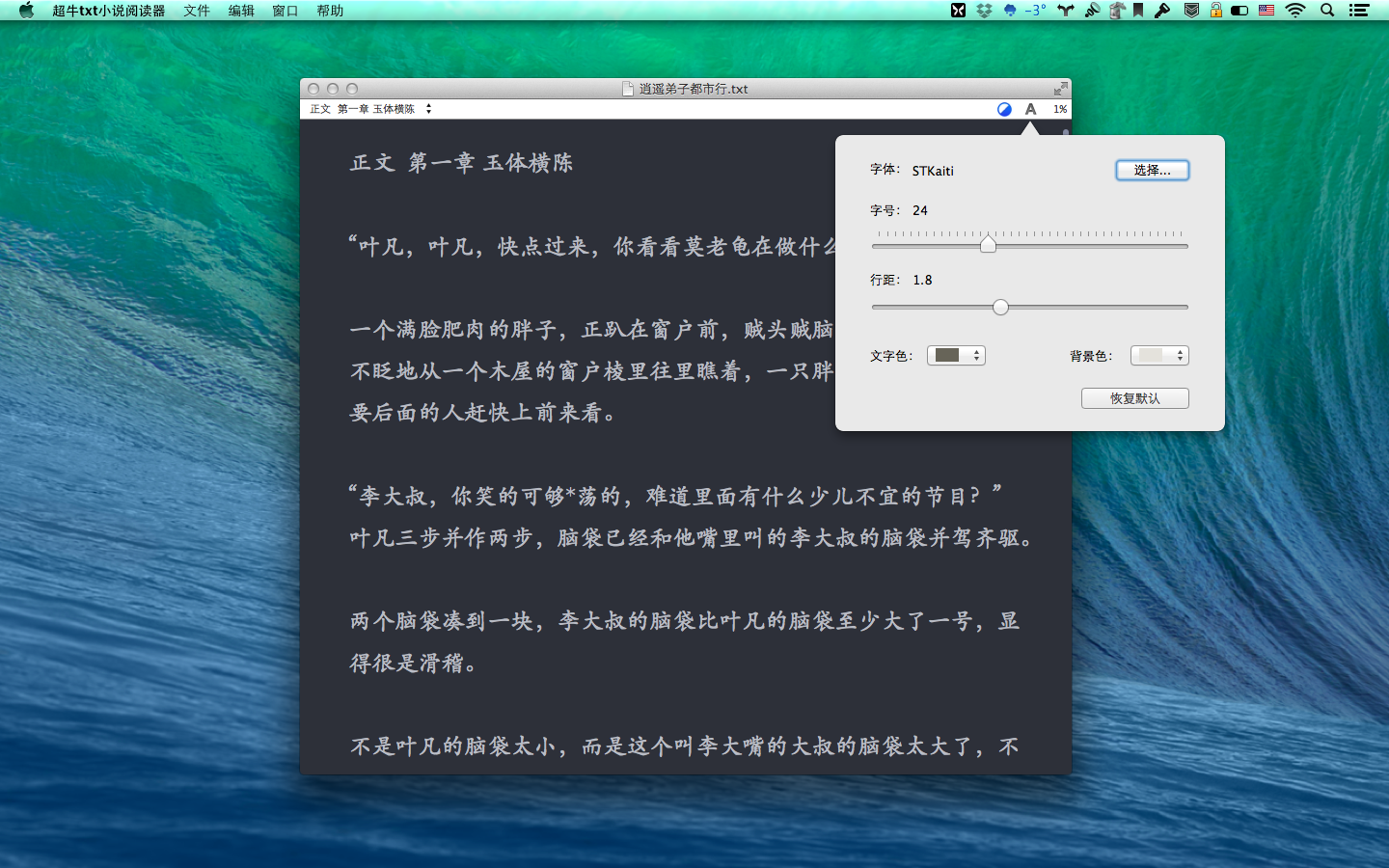
Task: Click the line starting 叶凡三步并作两步
Action: (x=692, y=538)
